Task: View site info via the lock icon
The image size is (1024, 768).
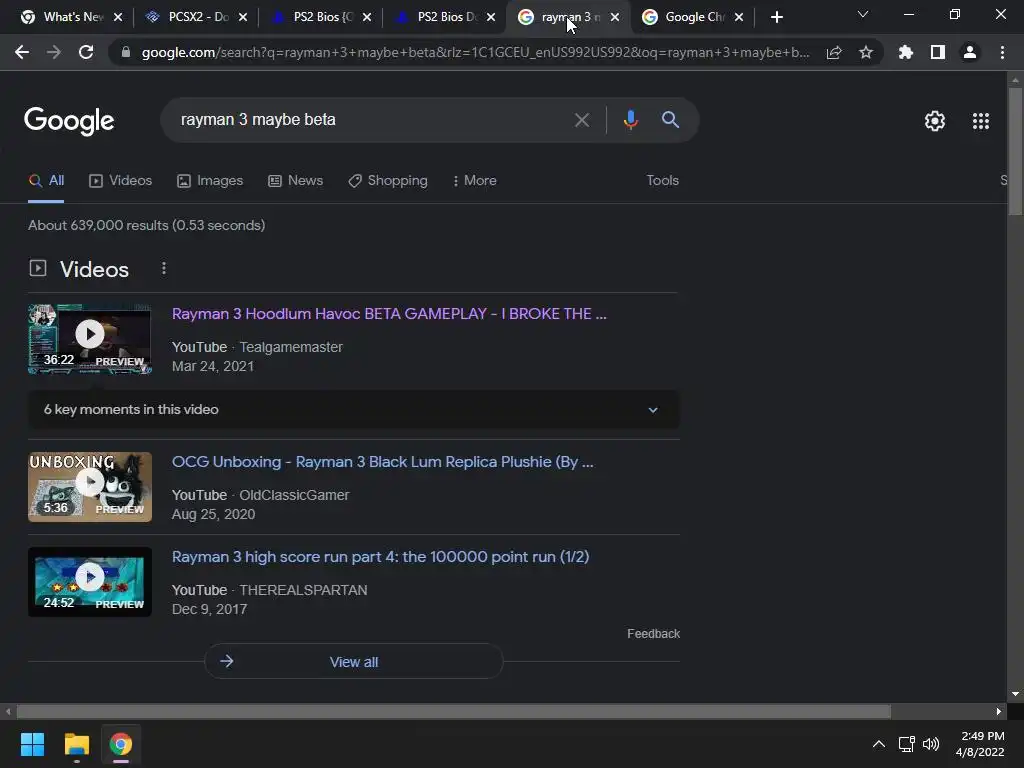Action: 126,52
